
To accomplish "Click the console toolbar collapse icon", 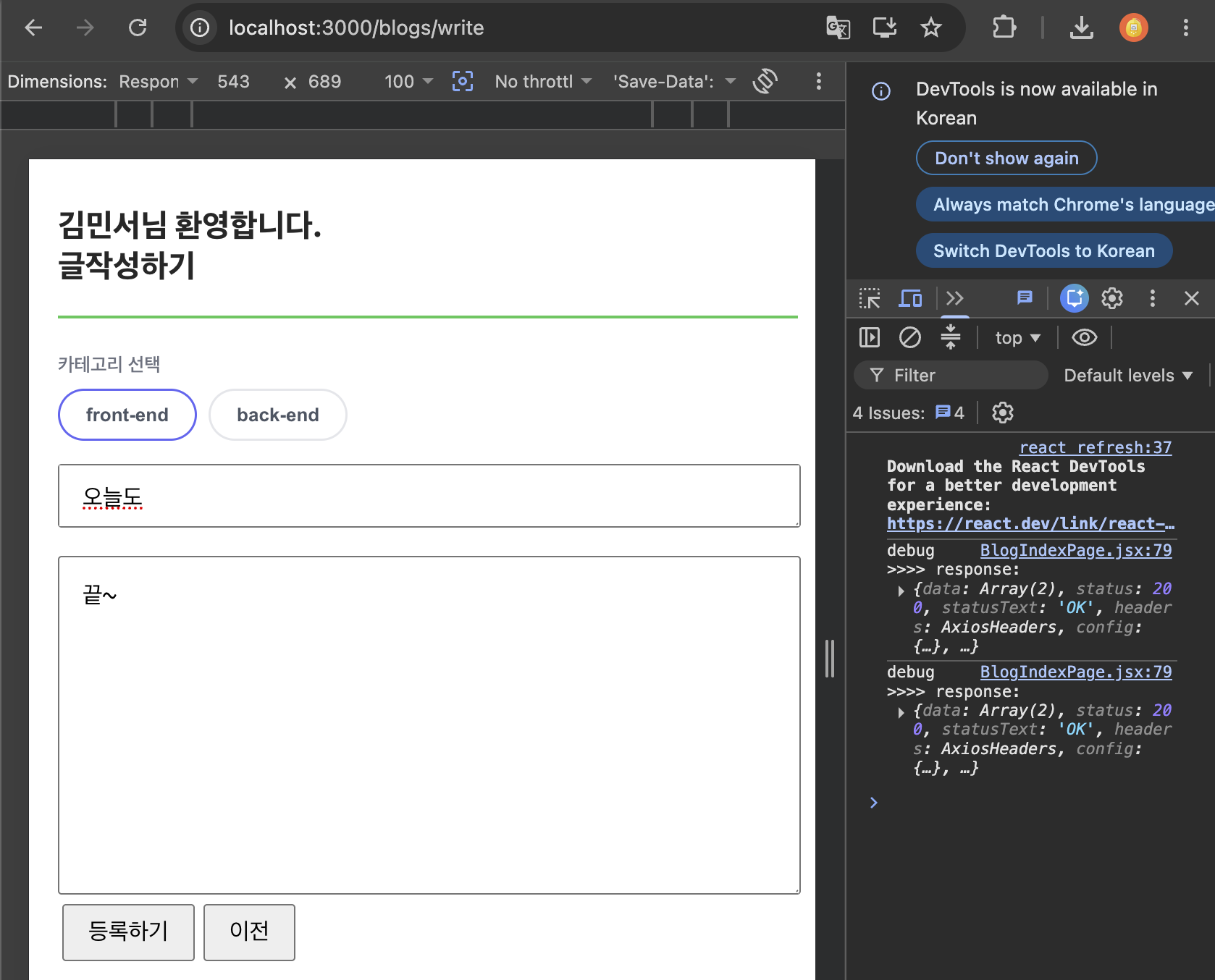I will pos(951,337).
